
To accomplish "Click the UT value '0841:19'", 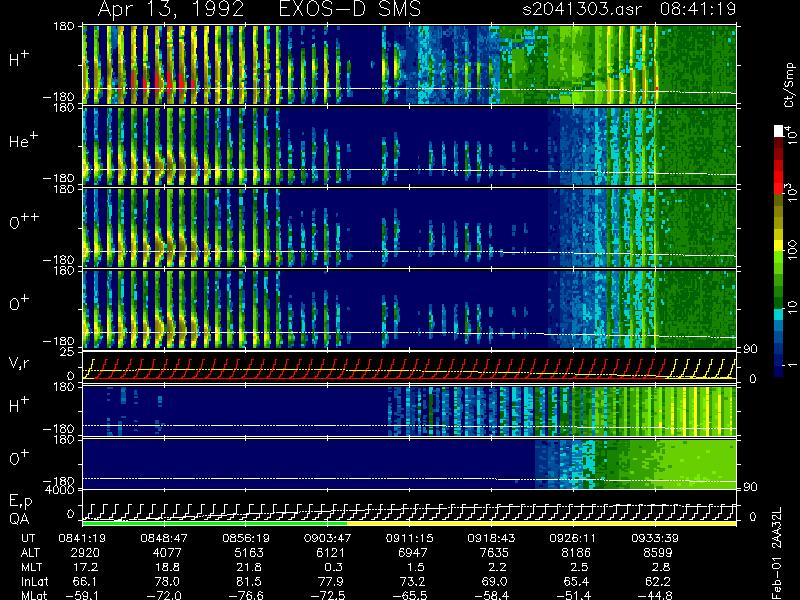I will [82, 538].
